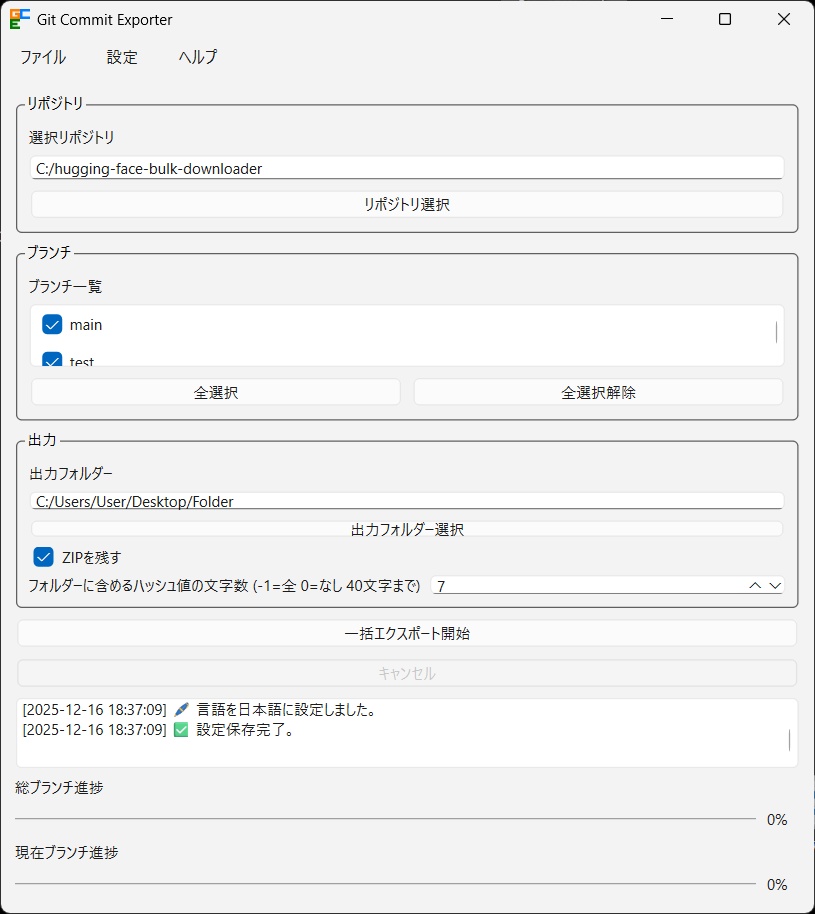
Task: Click the pencil icon next to the language log entry
Action: pos(180,709)
